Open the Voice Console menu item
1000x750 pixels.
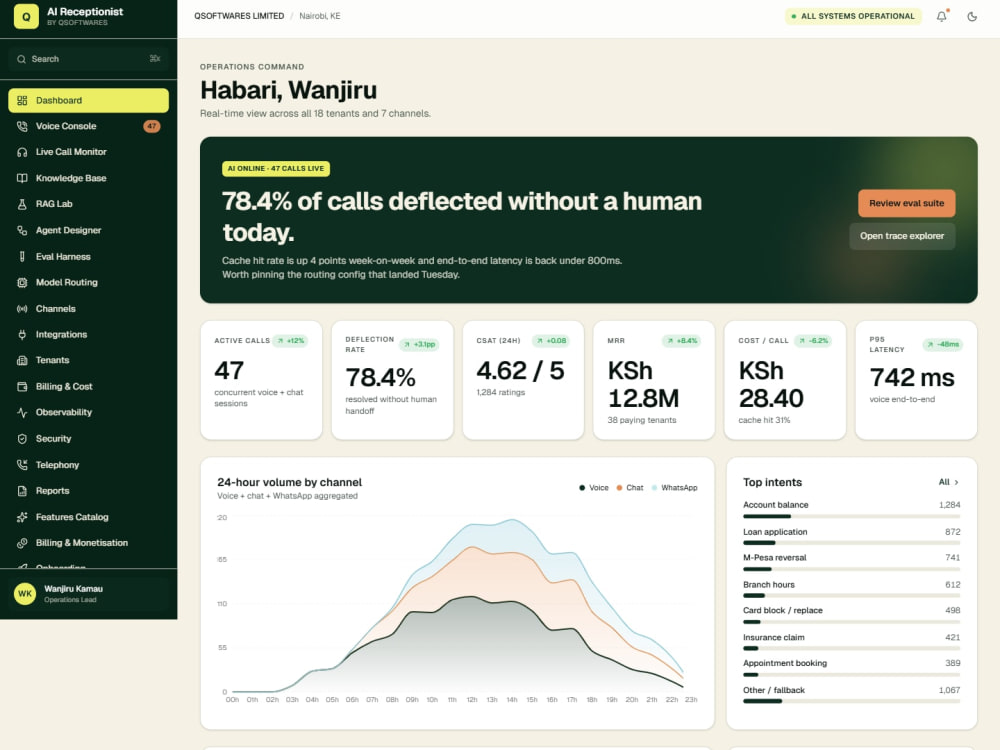coord(89,126)
